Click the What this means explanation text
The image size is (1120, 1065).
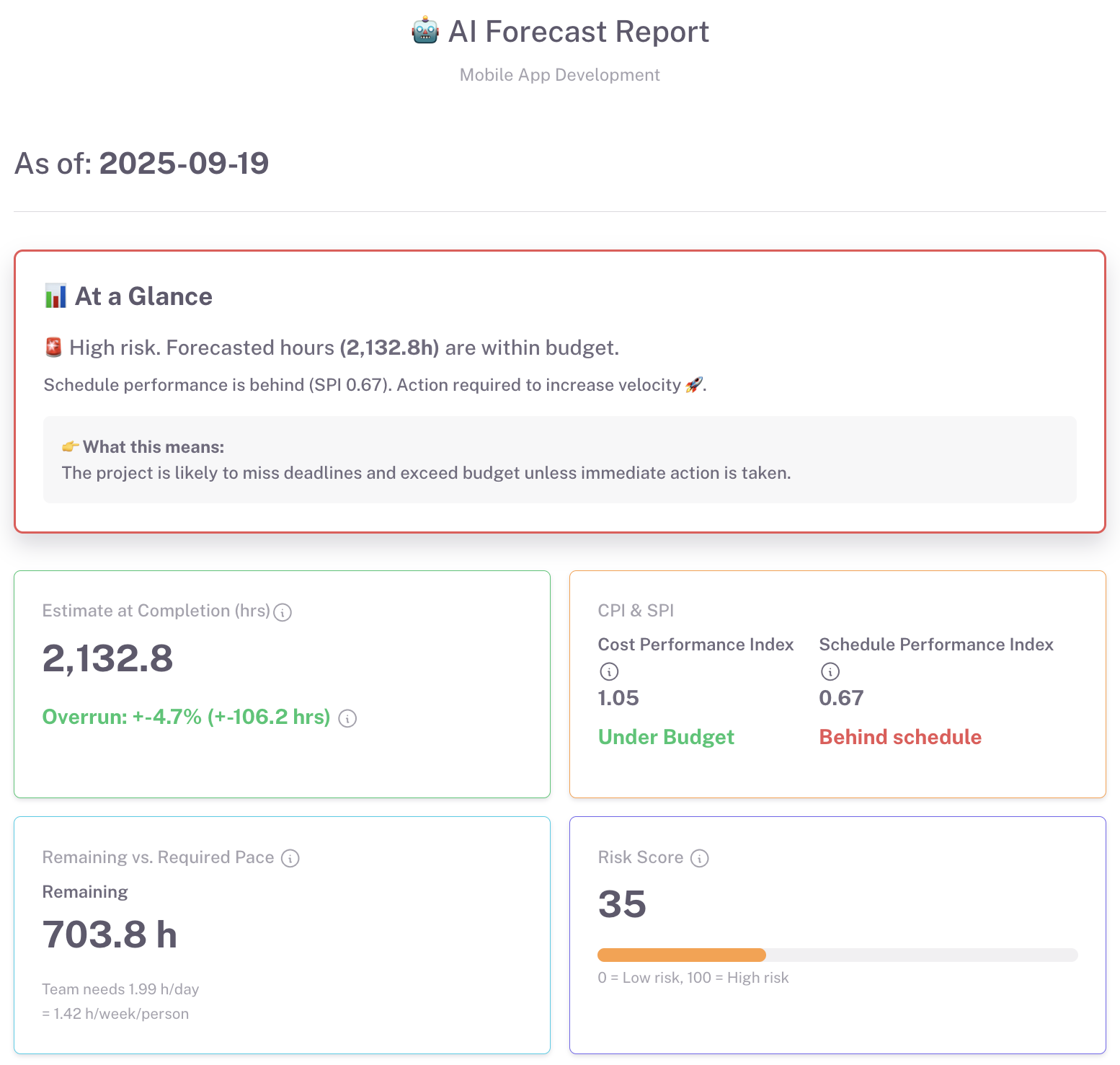point(427,473)
